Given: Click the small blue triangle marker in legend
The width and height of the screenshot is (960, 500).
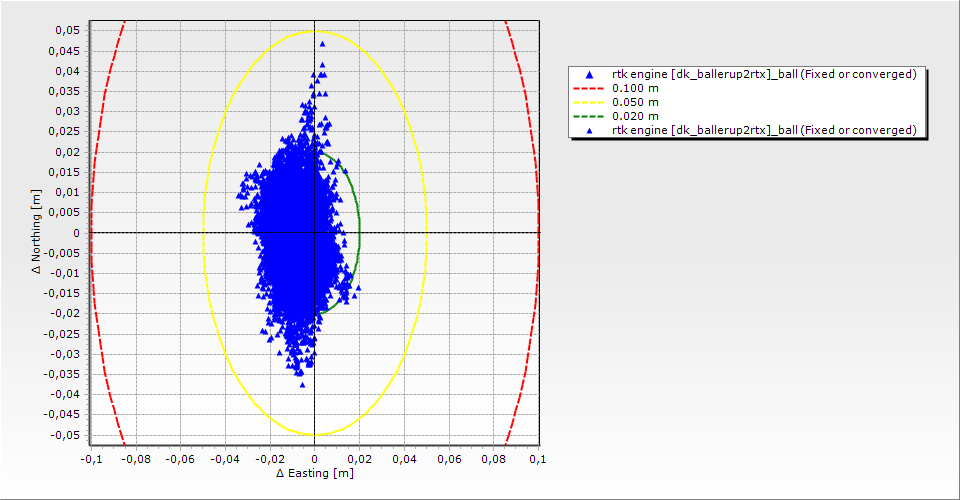Looking at the screenshot, I should click(590, 130).
